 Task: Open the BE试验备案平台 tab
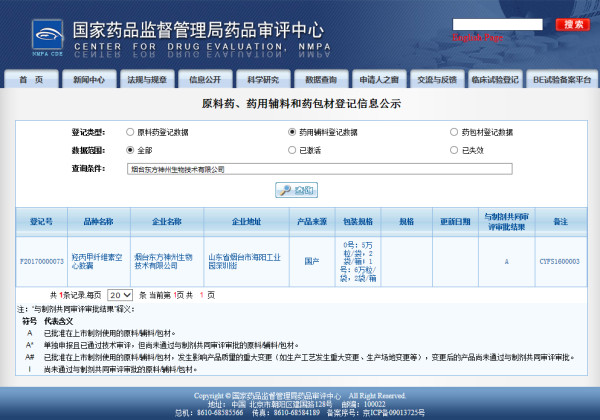point(561,79)
